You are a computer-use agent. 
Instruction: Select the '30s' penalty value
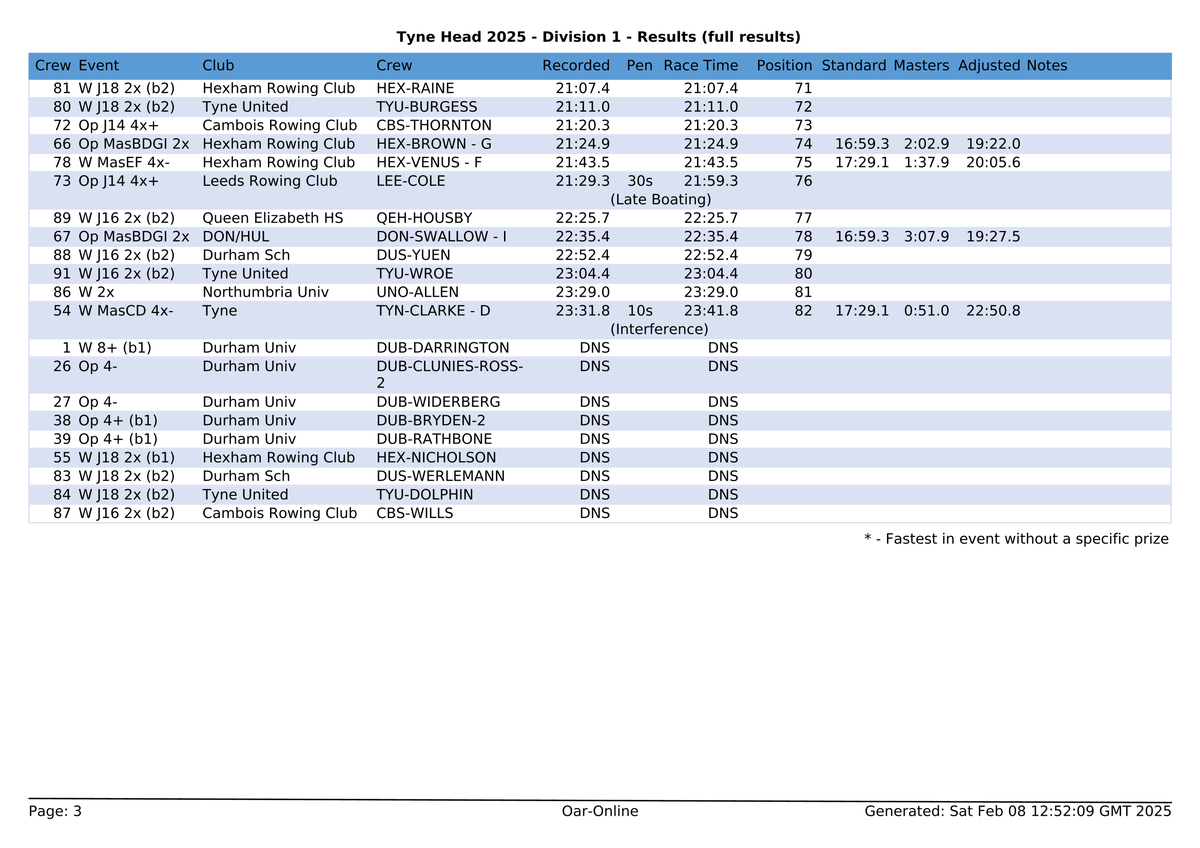(640, 181)
